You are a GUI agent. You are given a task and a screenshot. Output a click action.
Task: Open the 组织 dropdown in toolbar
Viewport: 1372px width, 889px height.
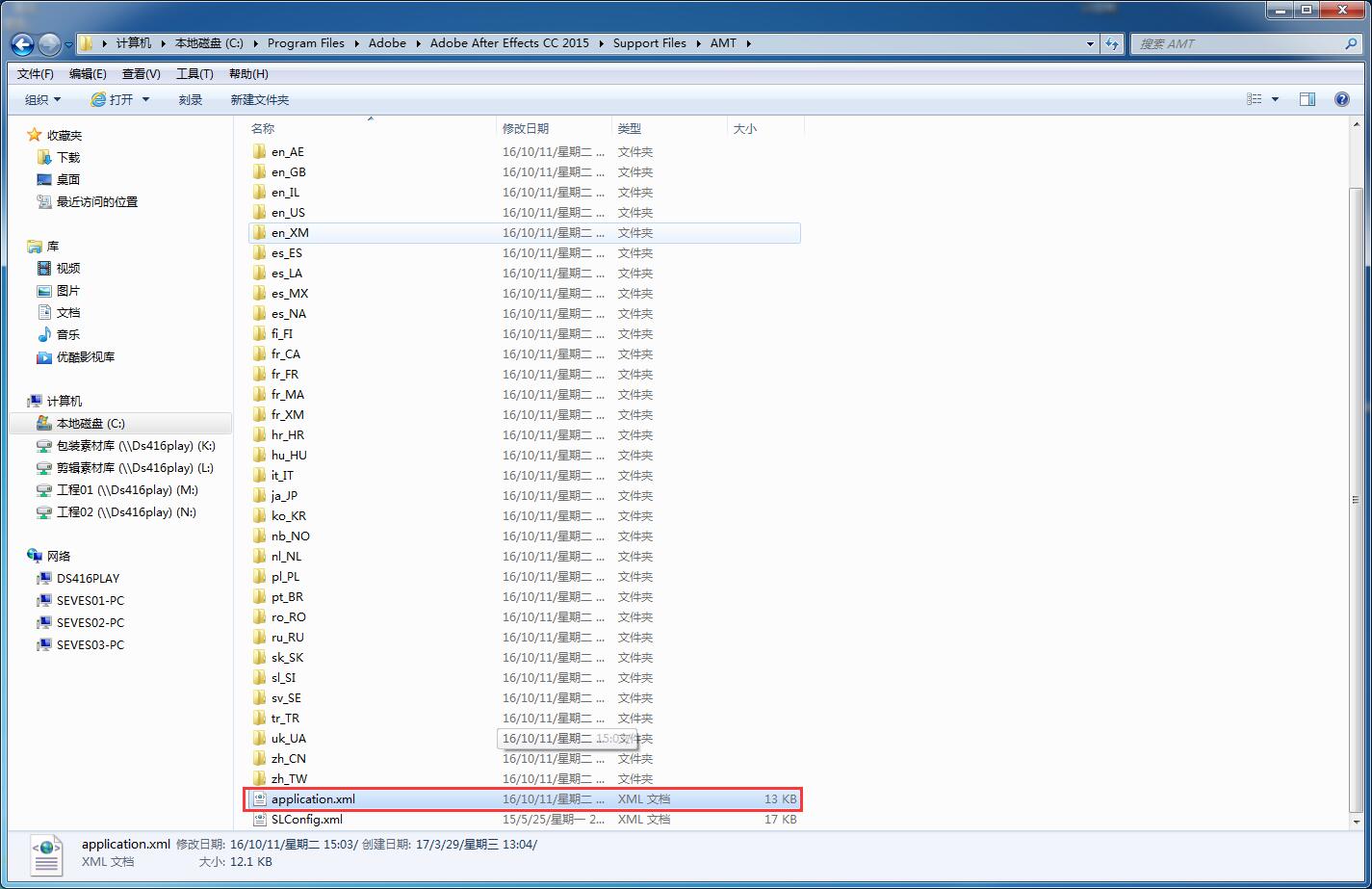click(x=42, y=99)
